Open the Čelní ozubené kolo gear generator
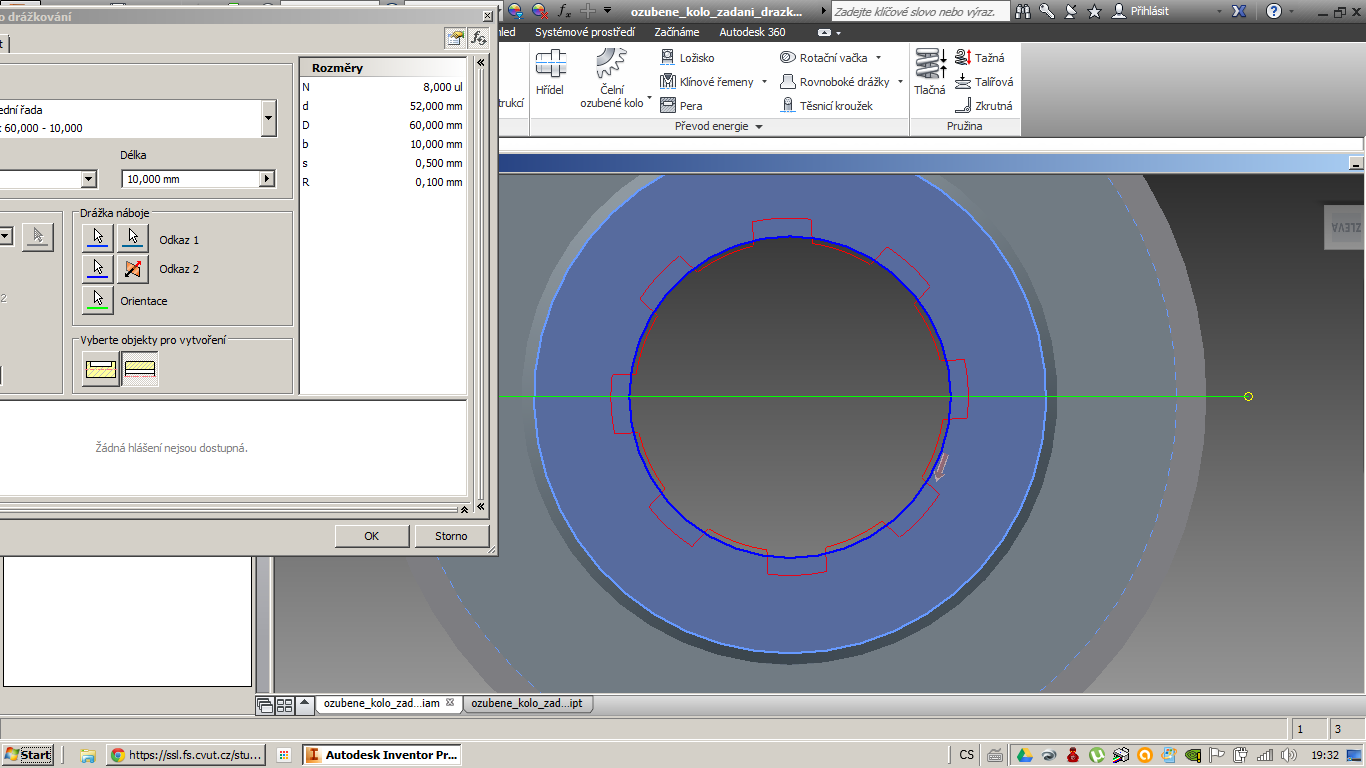Screen dimensions: 1366x768 click(x=612, y=79)
